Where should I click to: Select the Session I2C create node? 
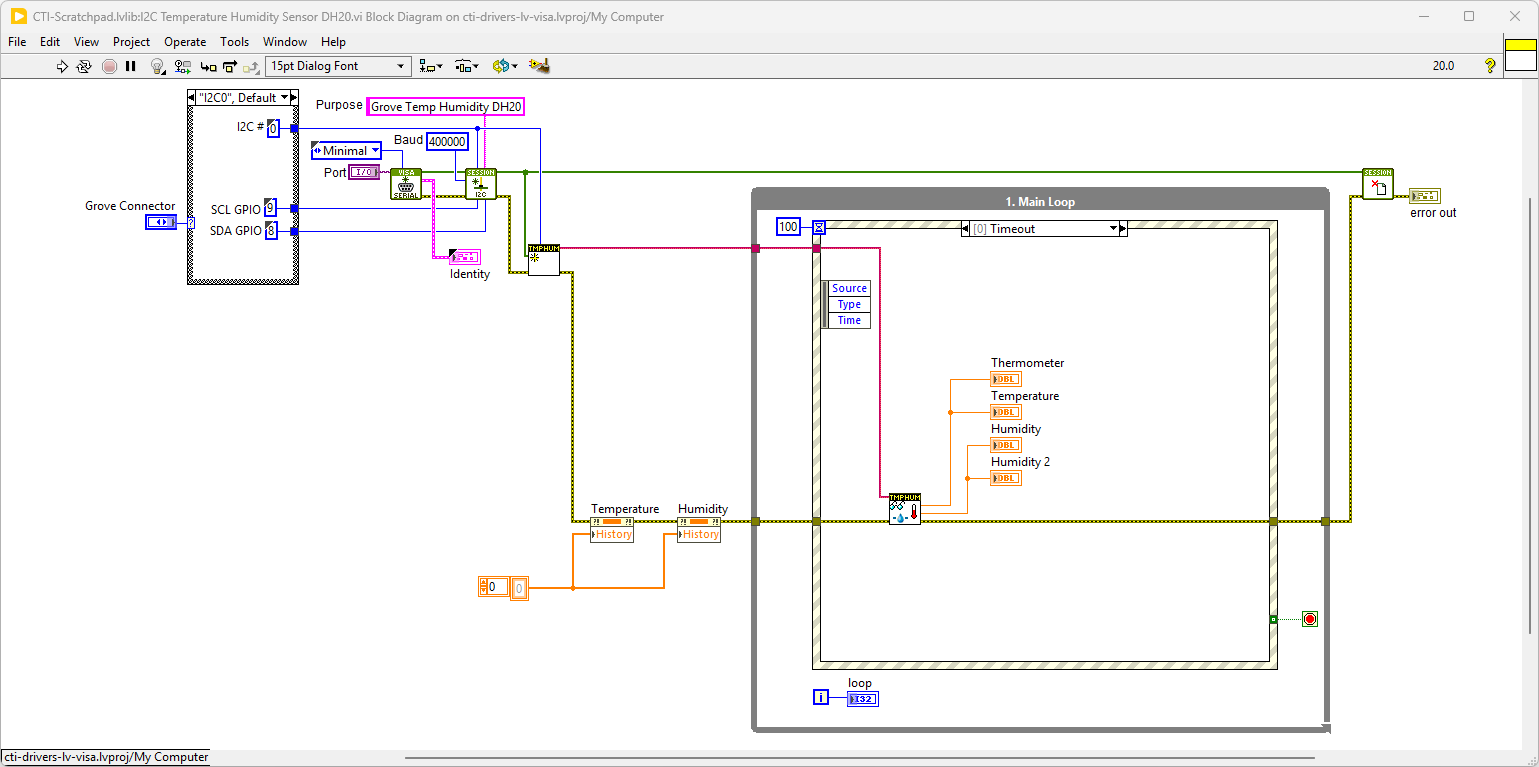tap(481, 184)
